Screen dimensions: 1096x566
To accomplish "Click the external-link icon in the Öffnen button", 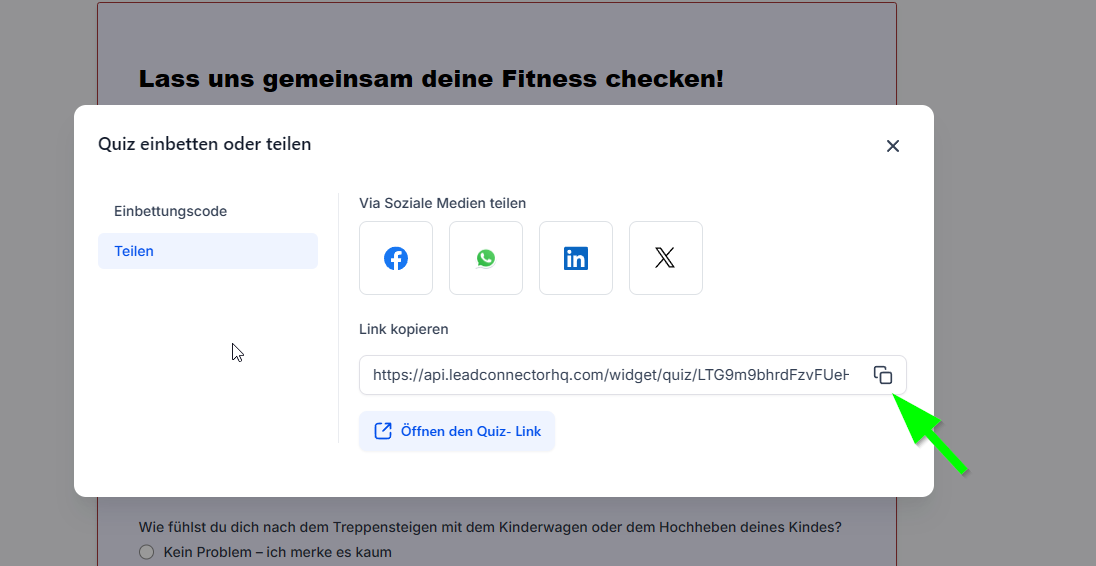I will click(383, 431).
